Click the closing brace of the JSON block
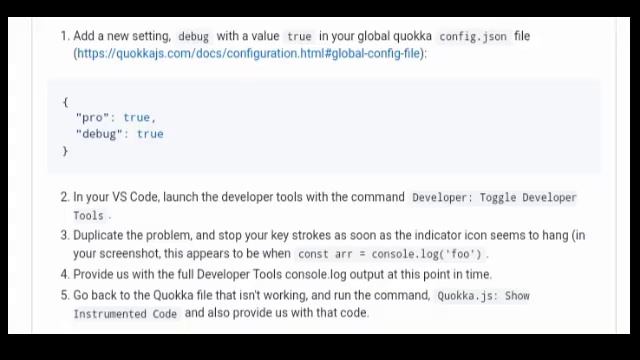This screenshot has height=360, width=640. coord(65,151)
